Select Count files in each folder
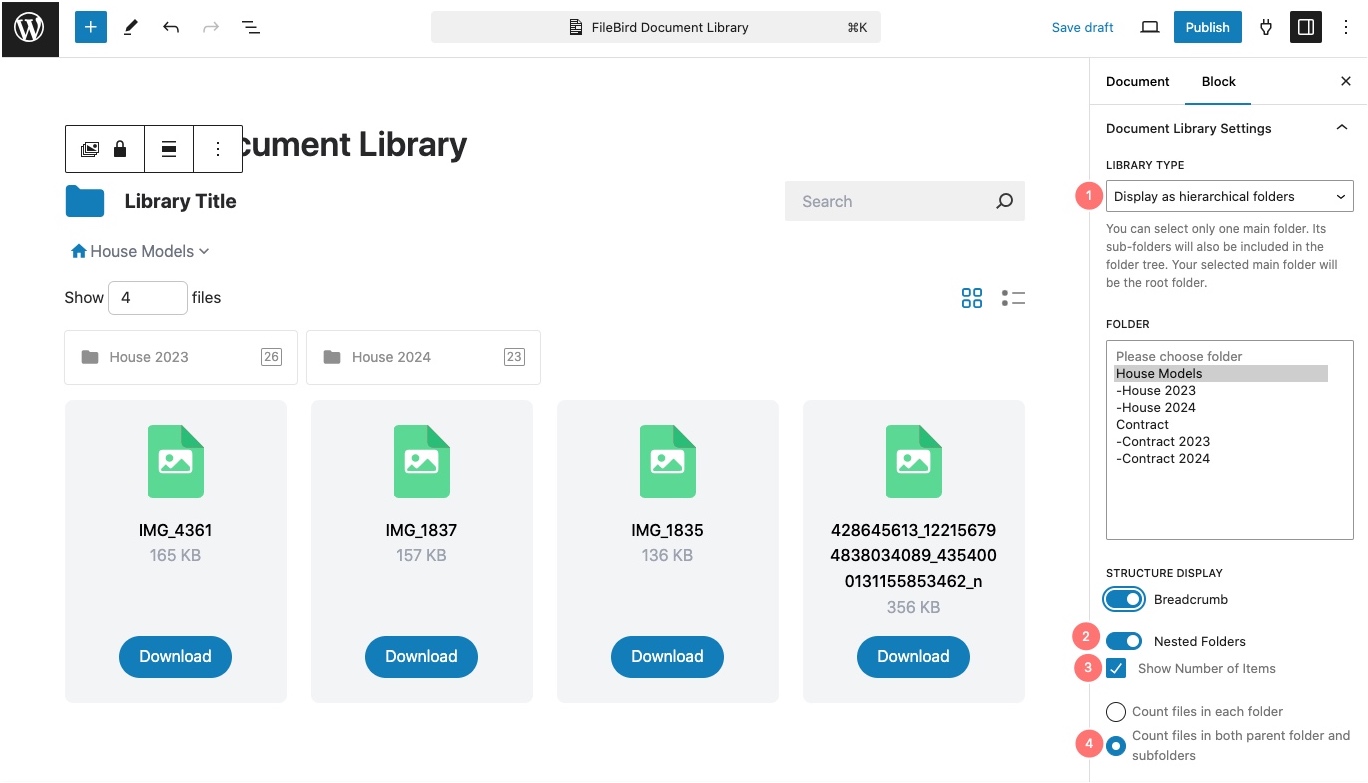 [x=1116, y=712]
